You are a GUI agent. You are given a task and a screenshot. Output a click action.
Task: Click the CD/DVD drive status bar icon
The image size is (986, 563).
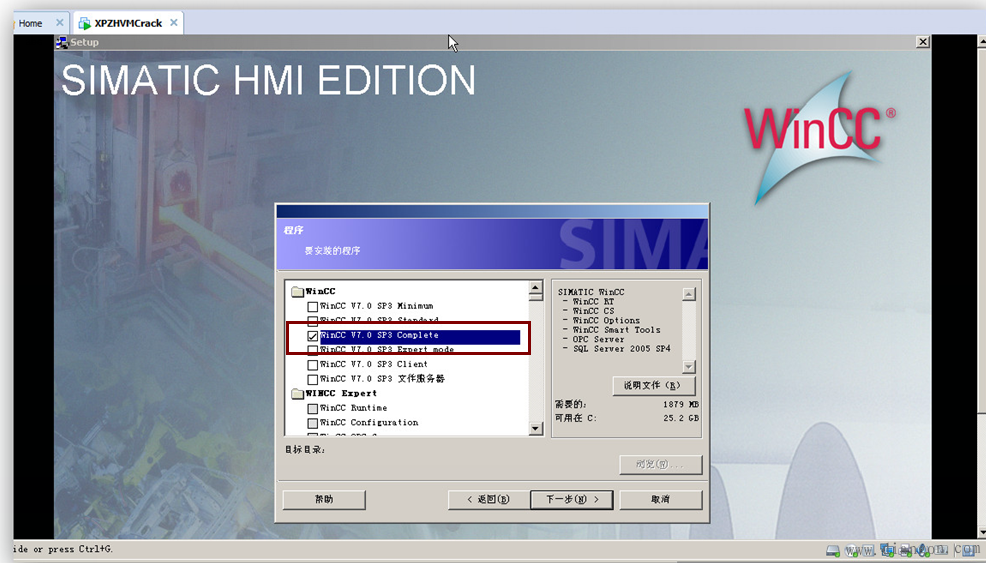[x=851, y=550]
